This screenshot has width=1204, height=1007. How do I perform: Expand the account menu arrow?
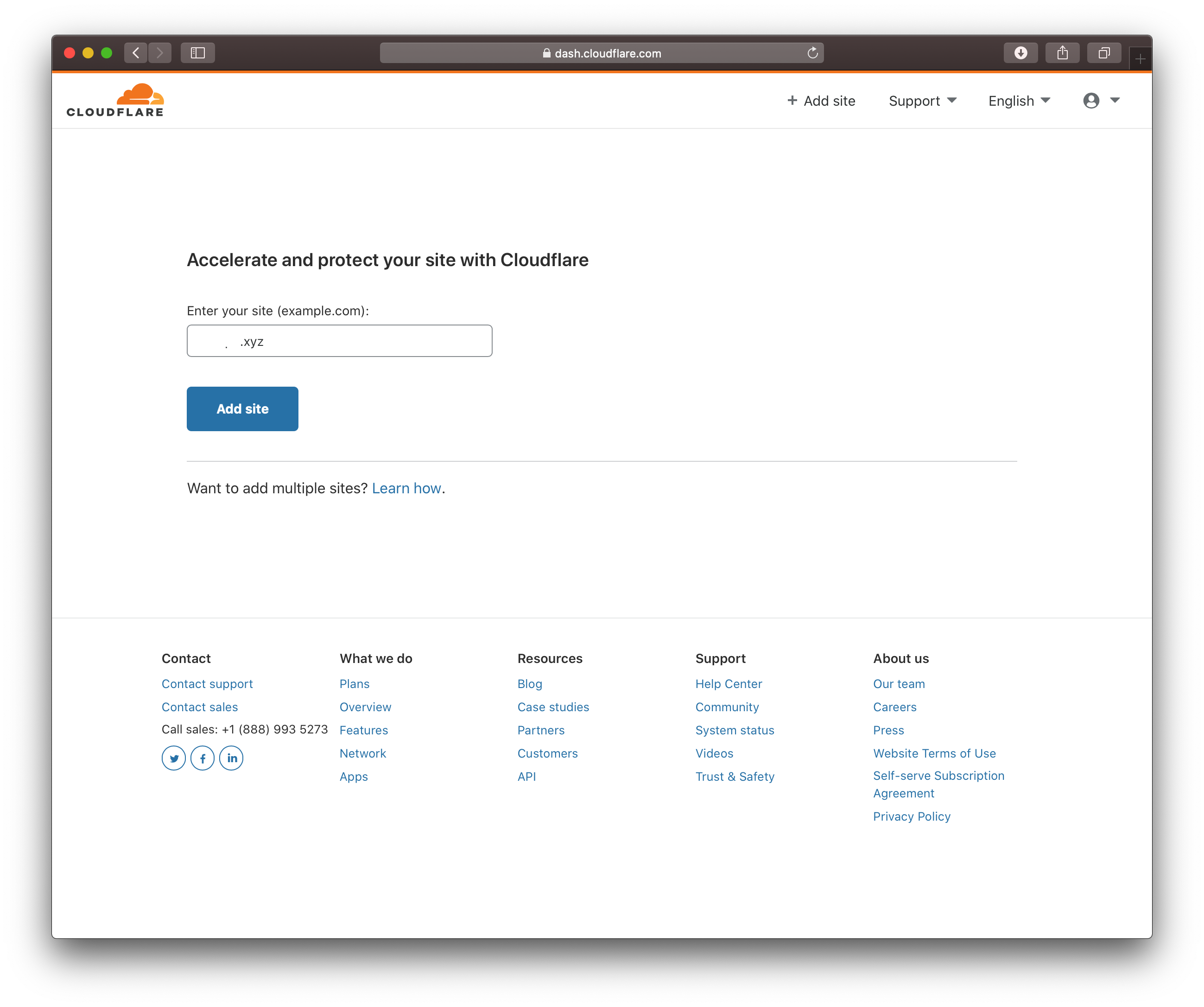[1115, 100]
